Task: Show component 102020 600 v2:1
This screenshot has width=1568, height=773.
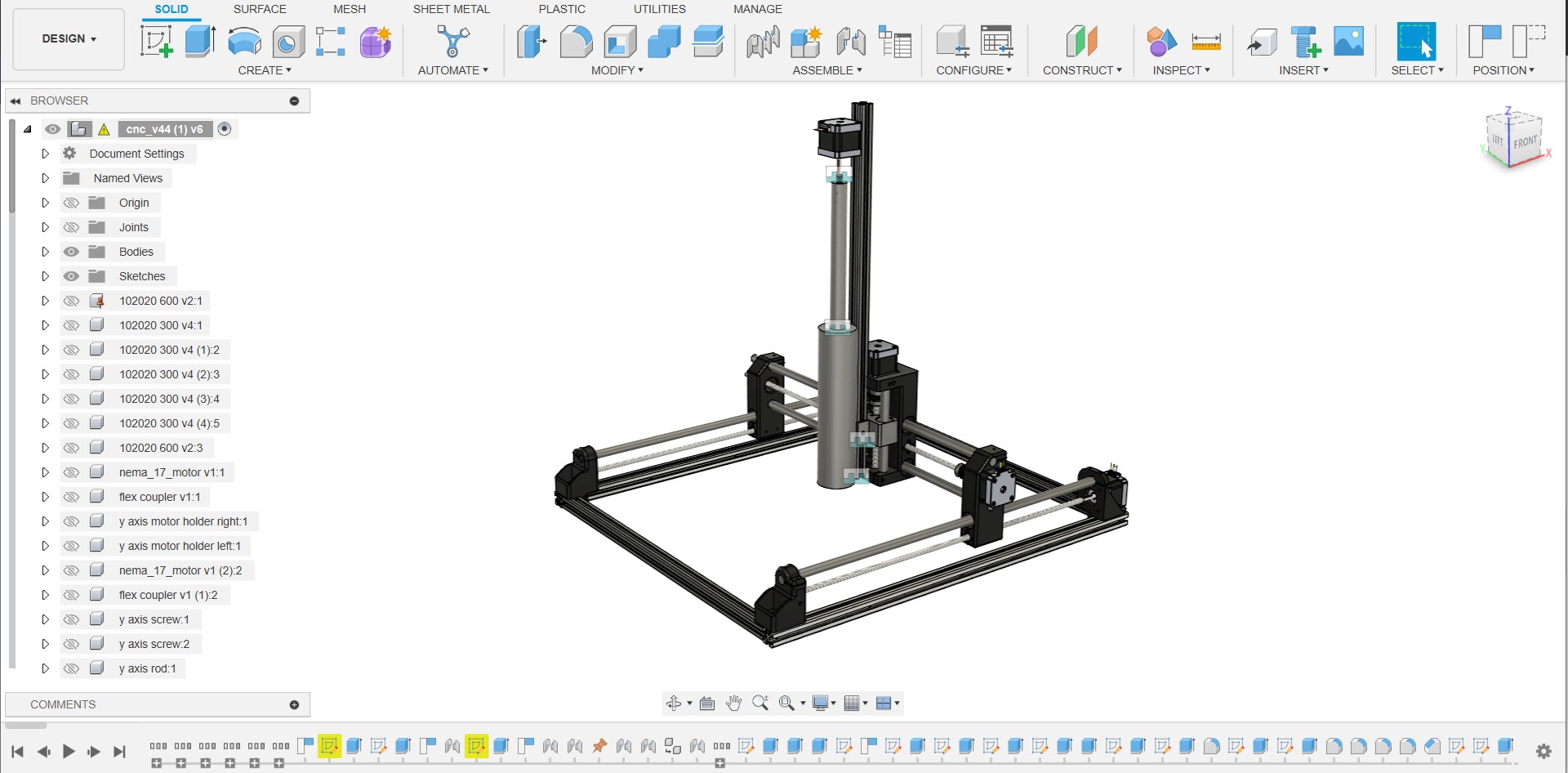Action: coord(72,301)
